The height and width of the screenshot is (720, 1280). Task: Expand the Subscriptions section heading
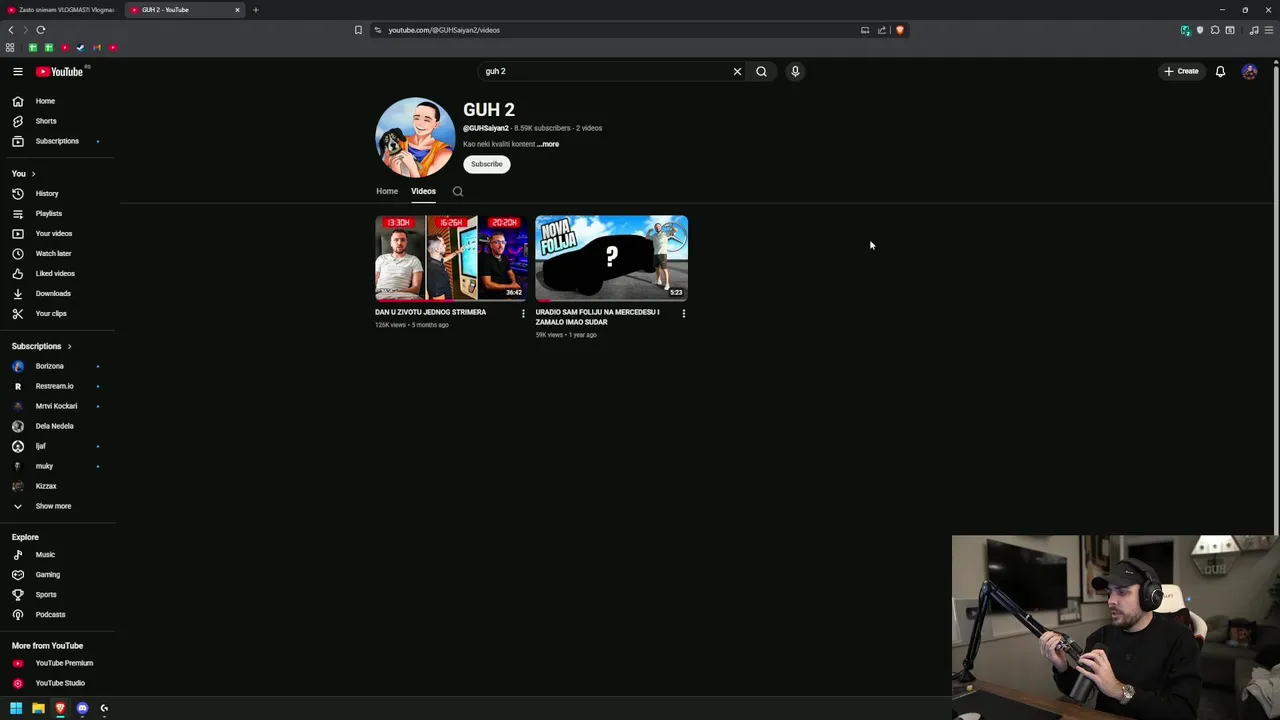coord(42,346)
